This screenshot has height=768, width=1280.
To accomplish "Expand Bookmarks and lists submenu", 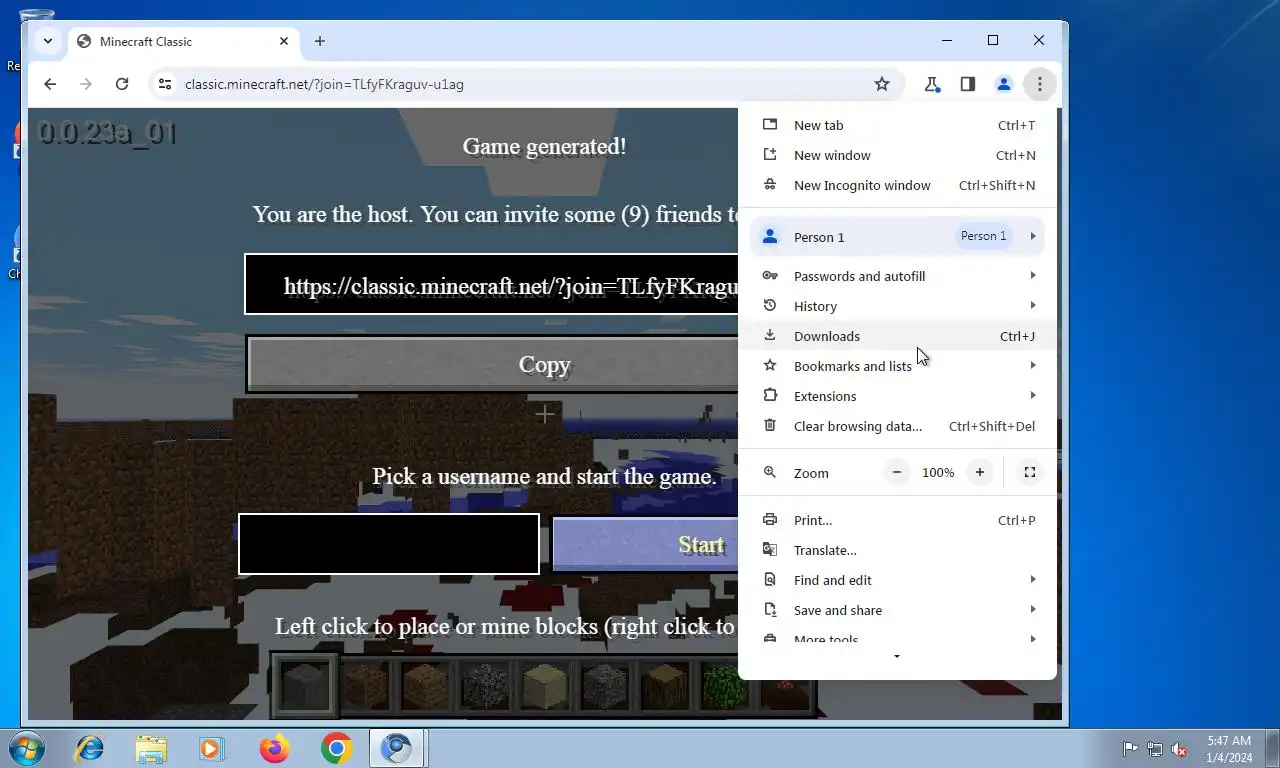I will point(897,366).
